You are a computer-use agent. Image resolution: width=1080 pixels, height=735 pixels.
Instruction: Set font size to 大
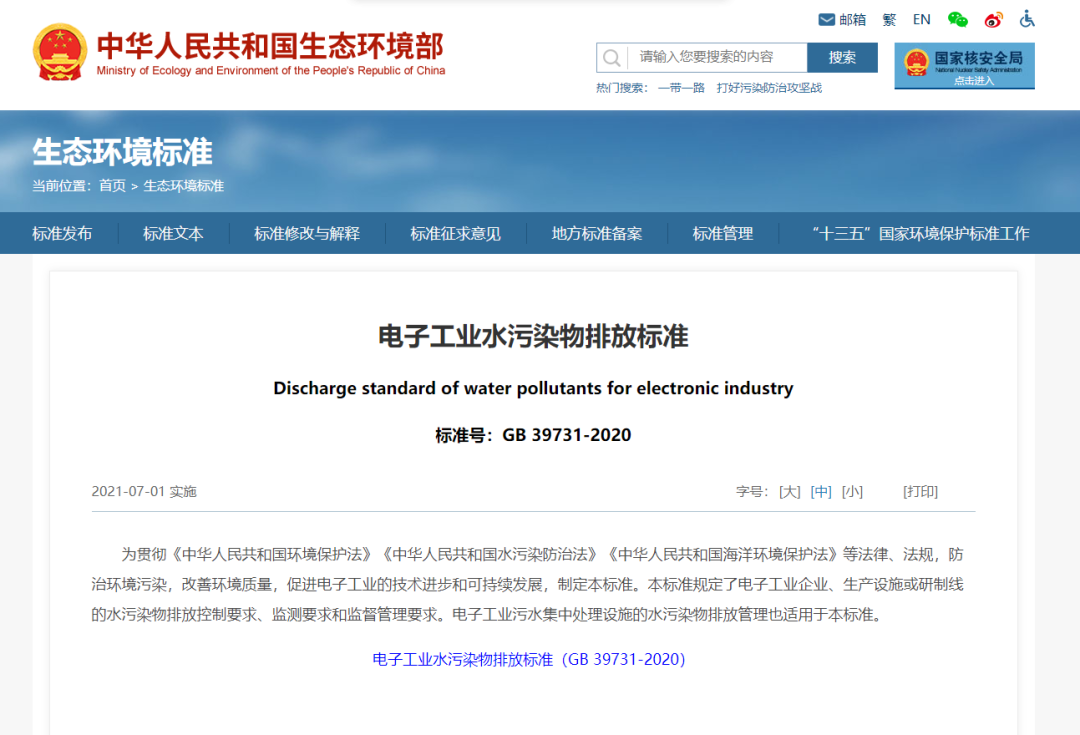tap(790, 491)
